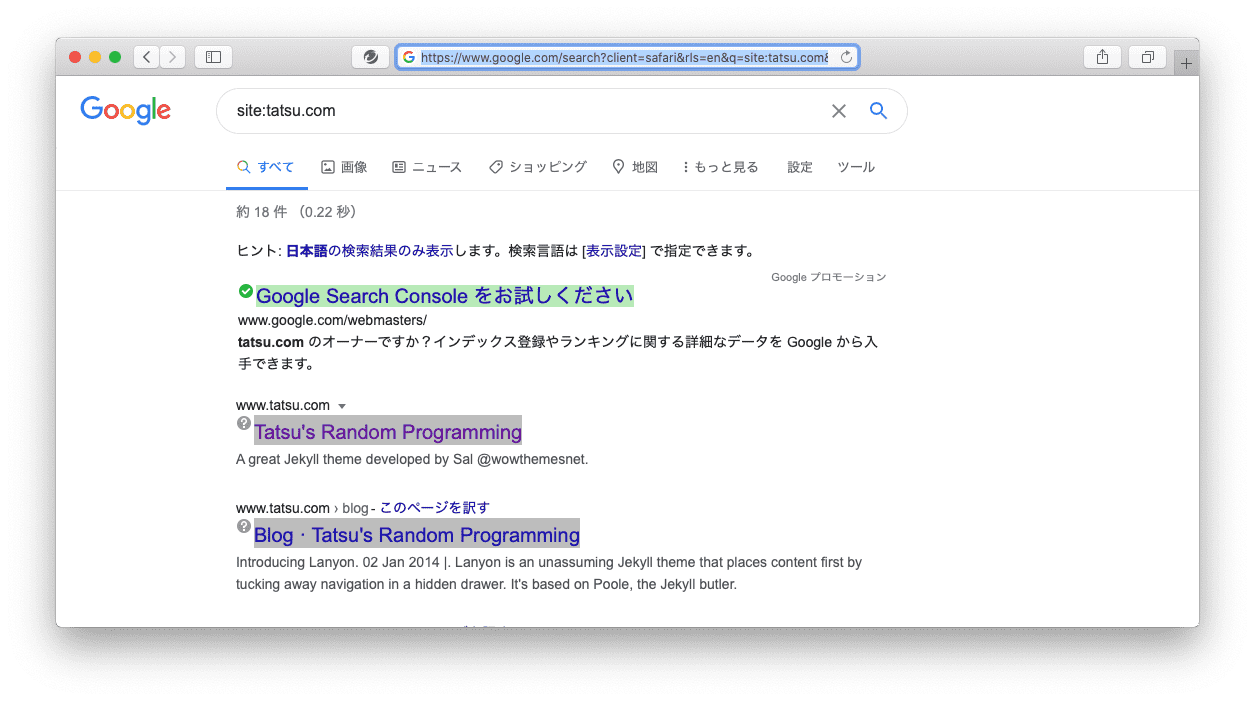Click the blue magnifier search icon
The width and height of the screenshot is (1255, 701).
[878, 111]
